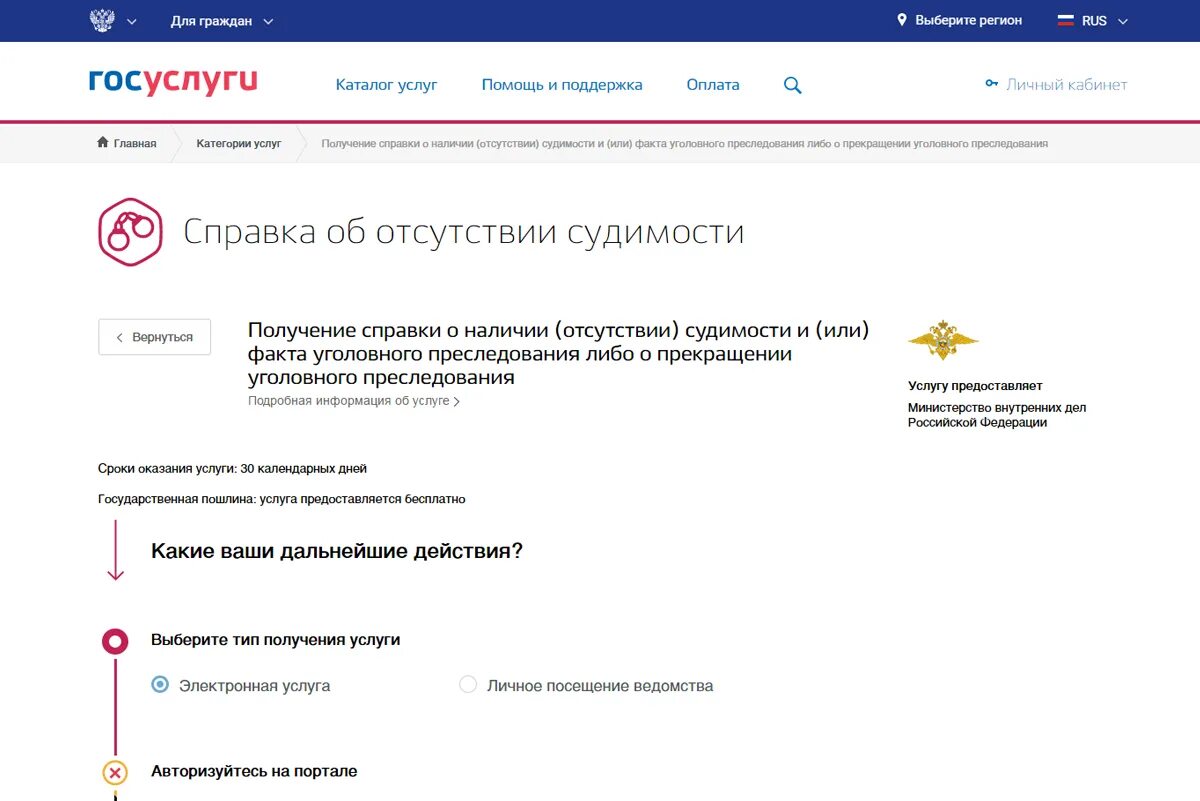
Task: Click the red step marker for 'Выберите тип получения услуги'
Action: click(115, 641)
